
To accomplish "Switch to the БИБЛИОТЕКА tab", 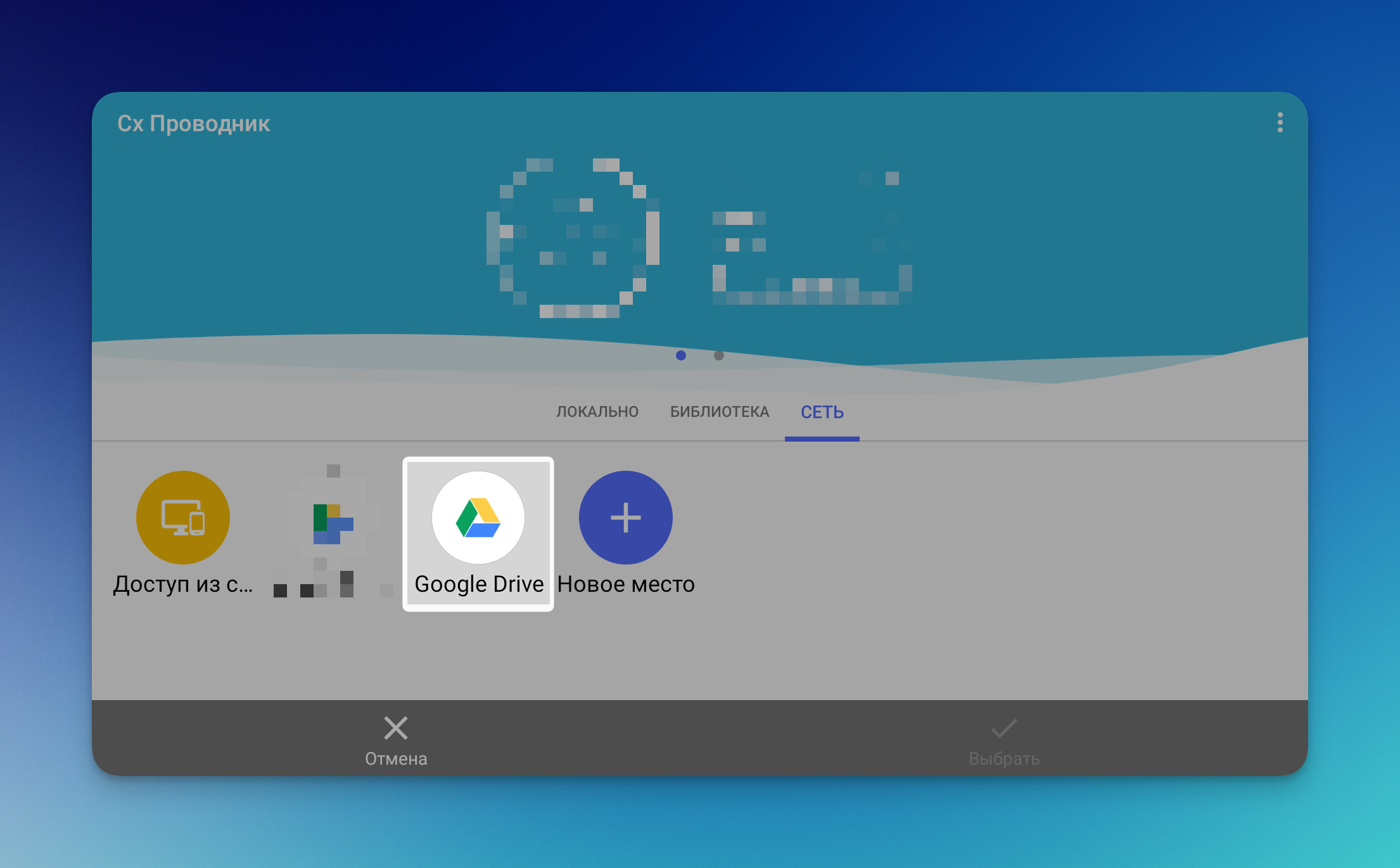I will coord(720,412).
